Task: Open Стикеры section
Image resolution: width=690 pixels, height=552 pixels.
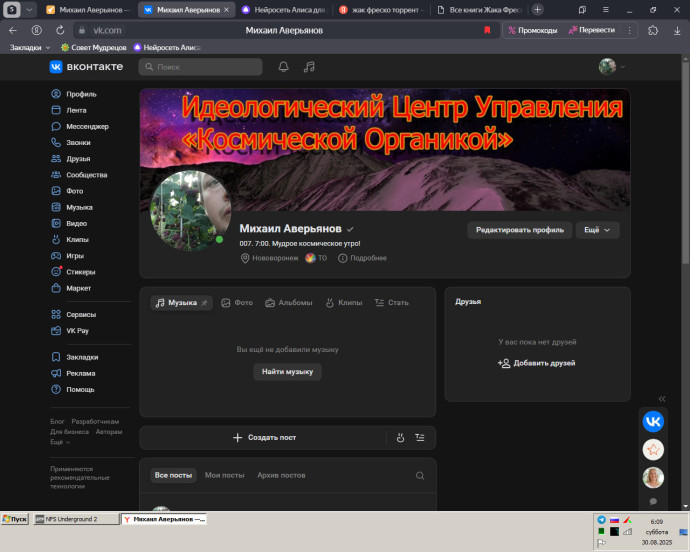Action: 73,272
